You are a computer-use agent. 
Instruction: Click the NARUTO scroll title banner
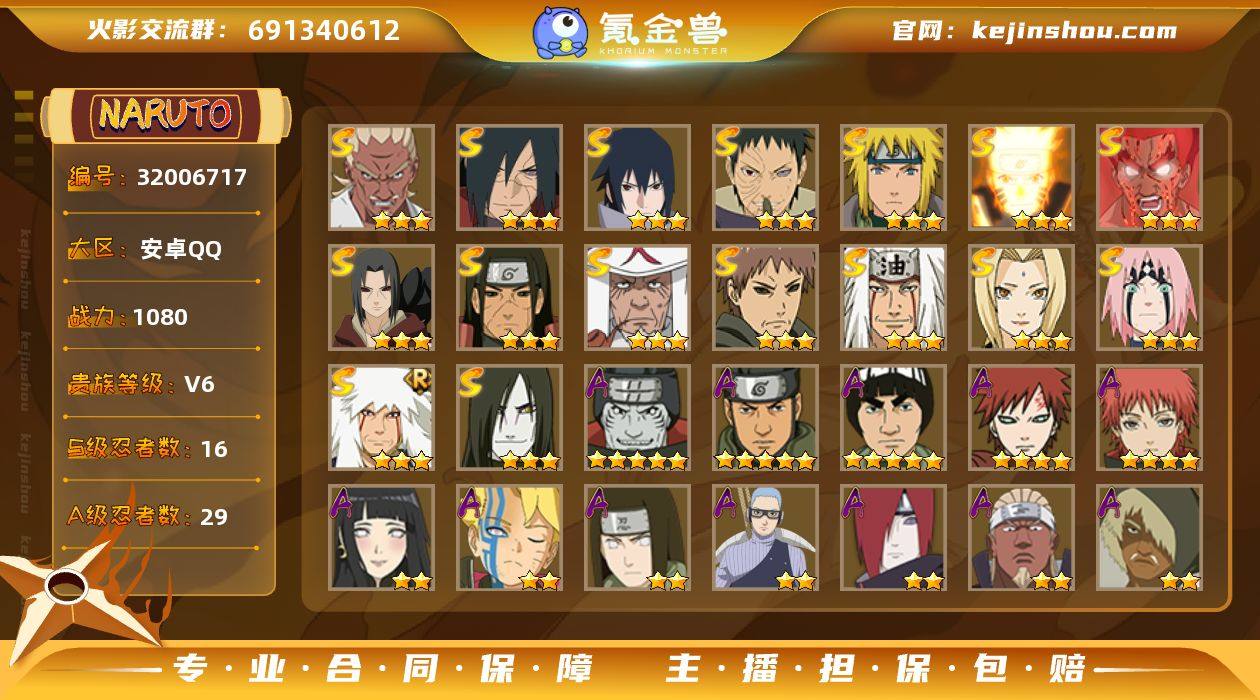165,114
